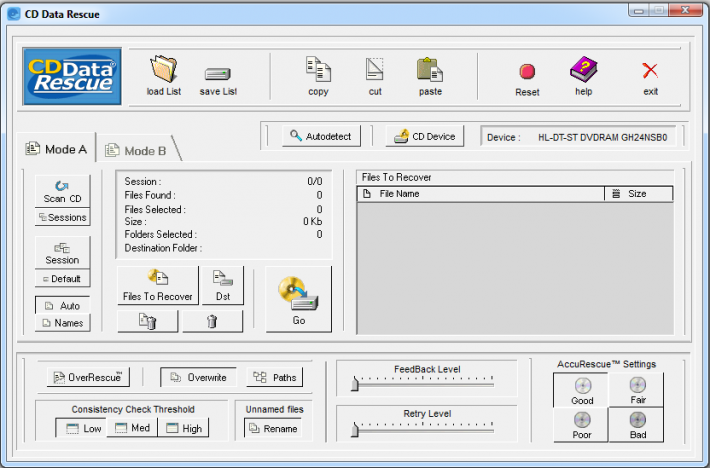Set consistency threshold to High
This screenshot has width=710, height=468.
(183, 428)
